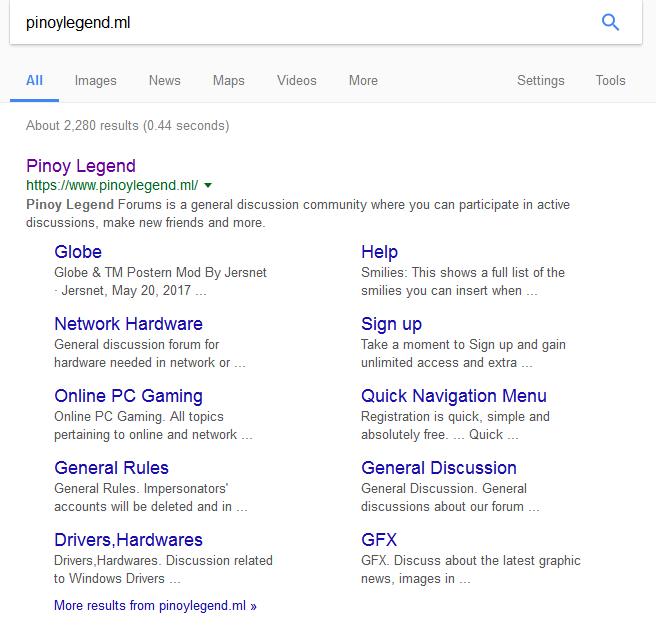Open the GFX sitelink

click(379, 540)
